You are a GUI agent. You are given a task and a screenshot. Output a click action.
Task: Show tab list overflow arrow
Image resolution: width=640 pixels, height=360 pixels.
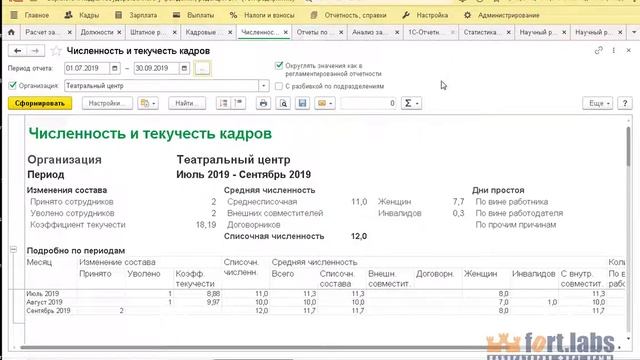[x=634, y=32]
